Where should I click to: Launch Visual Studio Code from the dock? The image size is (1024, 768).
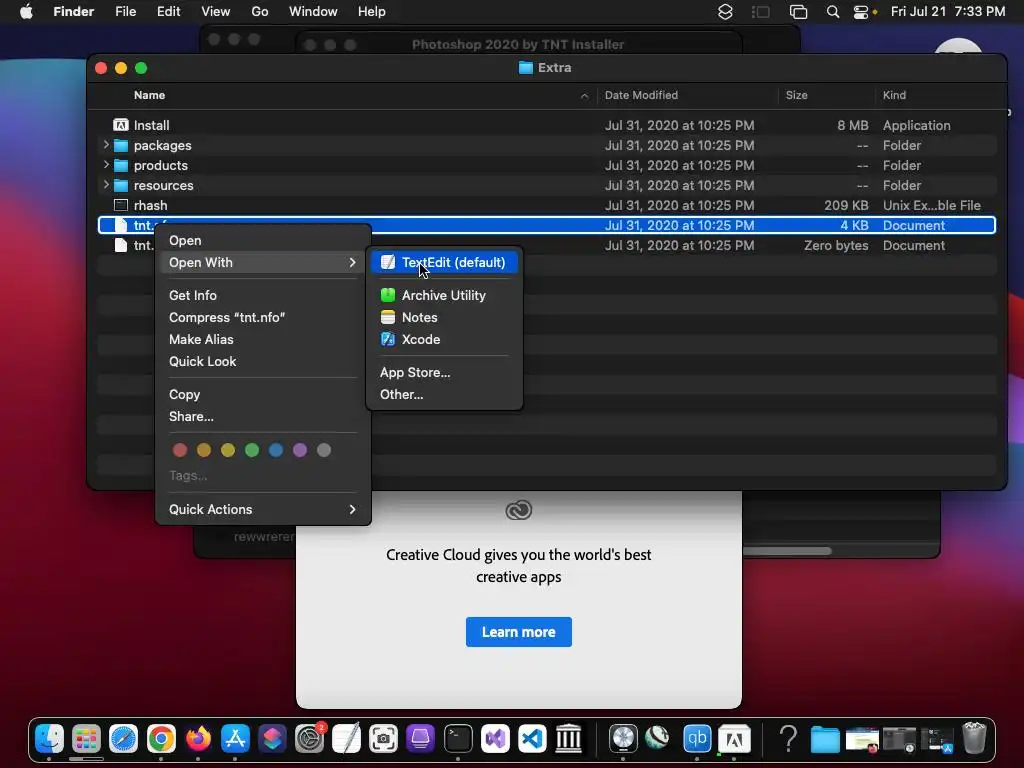tap(532, 739)
